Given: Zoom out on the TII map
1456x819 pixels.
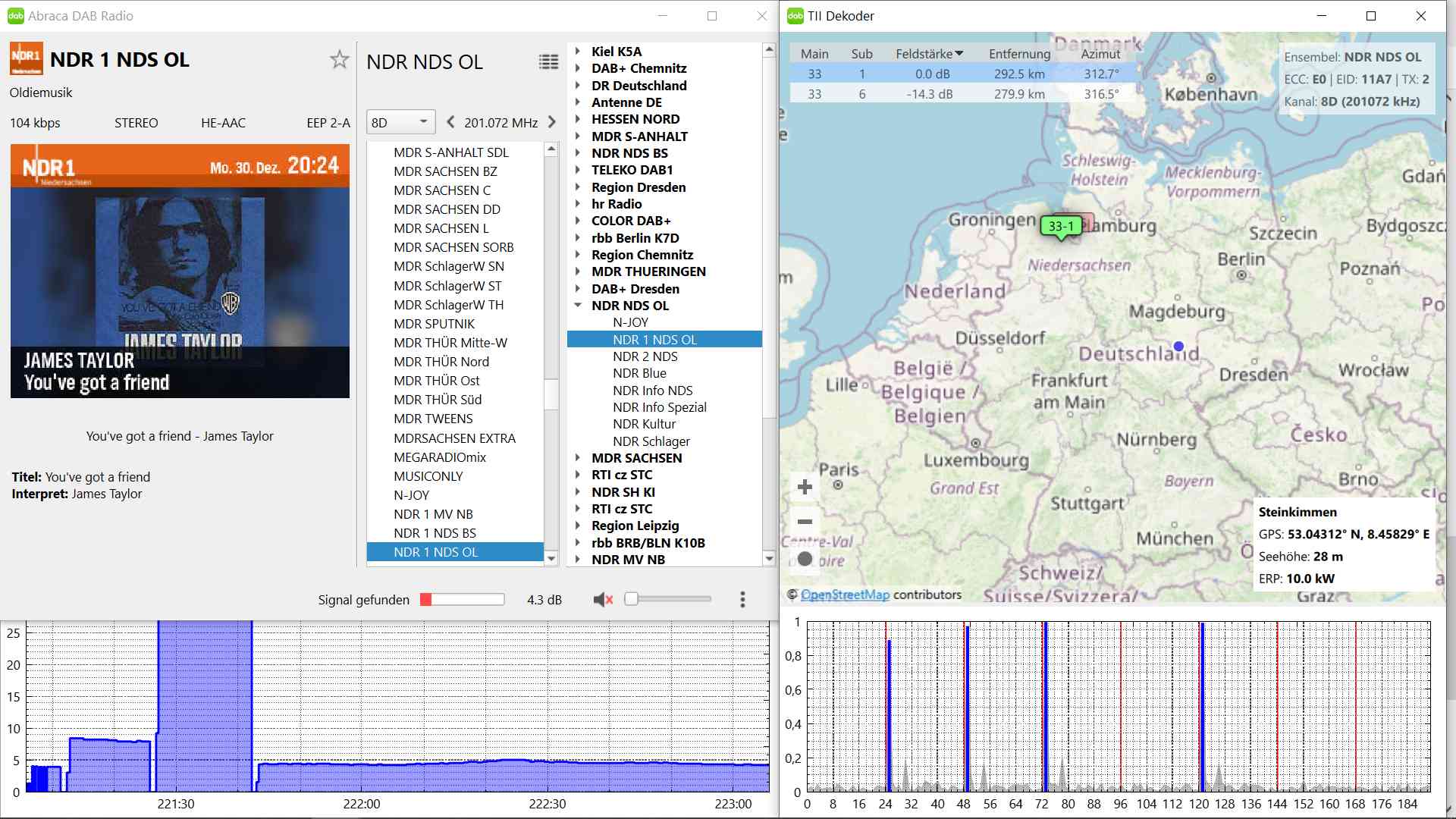Looking at the screenshot, I should (x=805, y=522).
